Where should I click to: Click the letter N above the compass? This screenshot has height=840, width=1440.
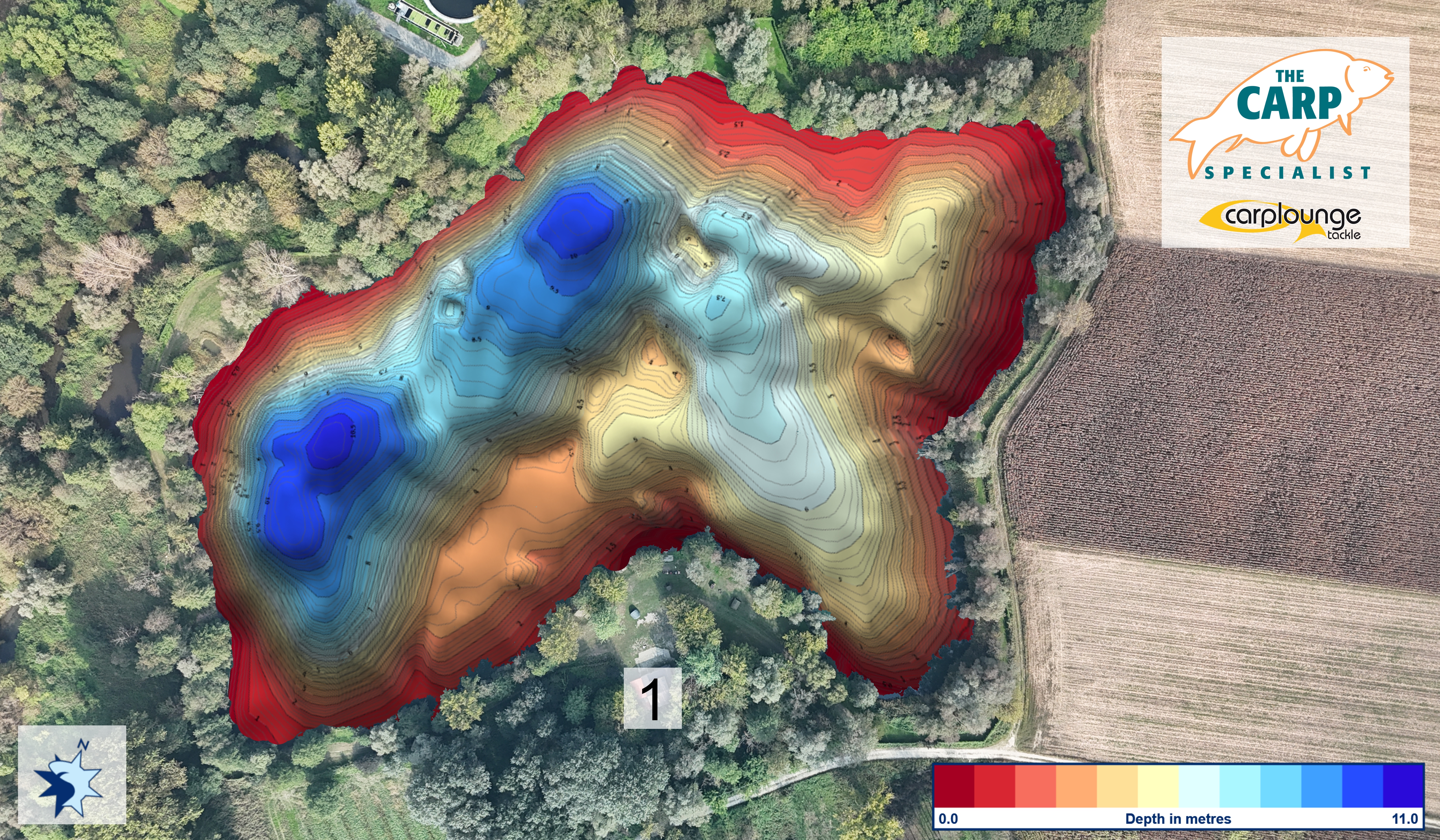83,745
